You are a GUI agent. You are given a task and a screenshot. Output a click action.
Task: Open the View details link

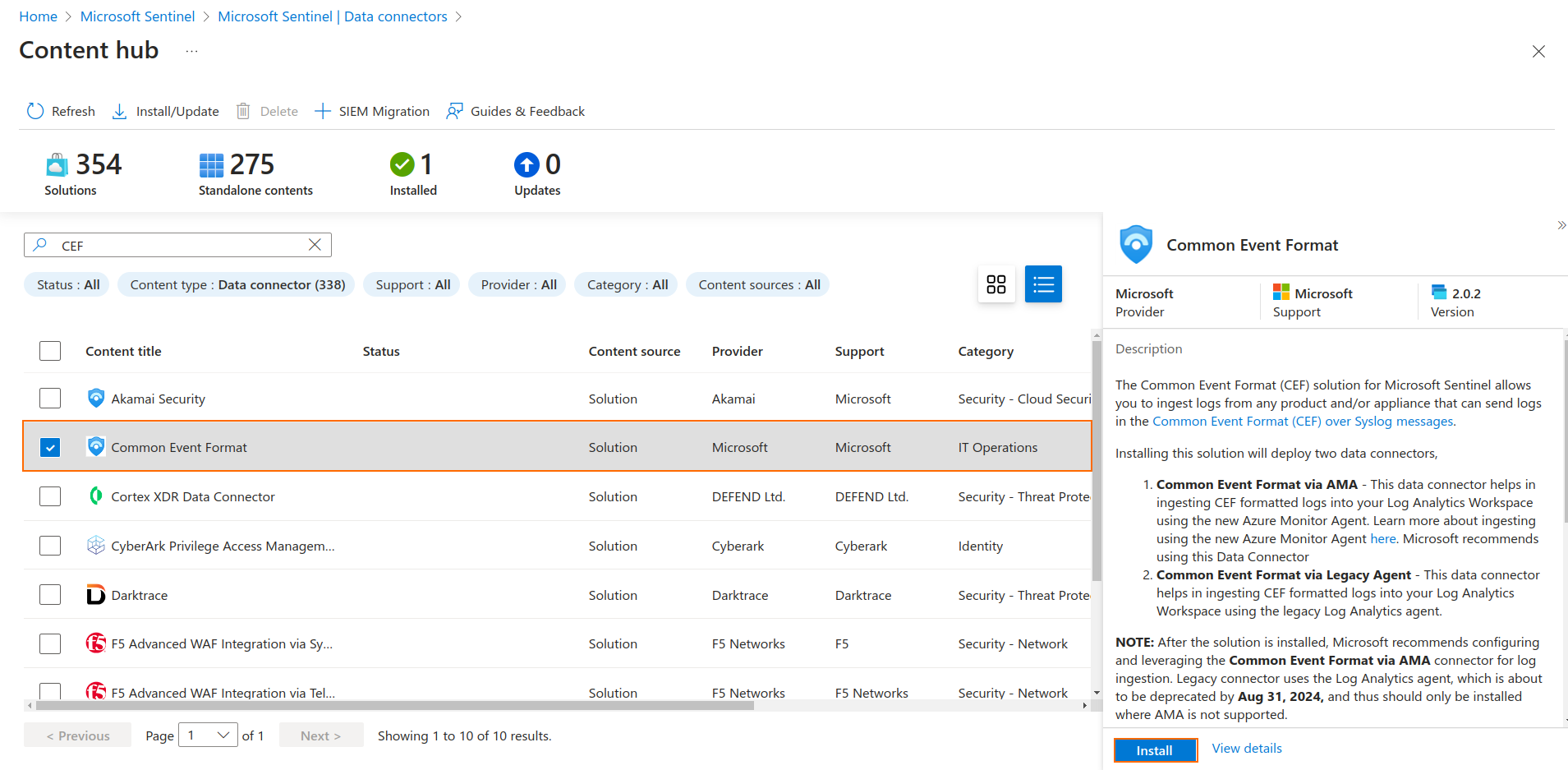[1247, 748]
